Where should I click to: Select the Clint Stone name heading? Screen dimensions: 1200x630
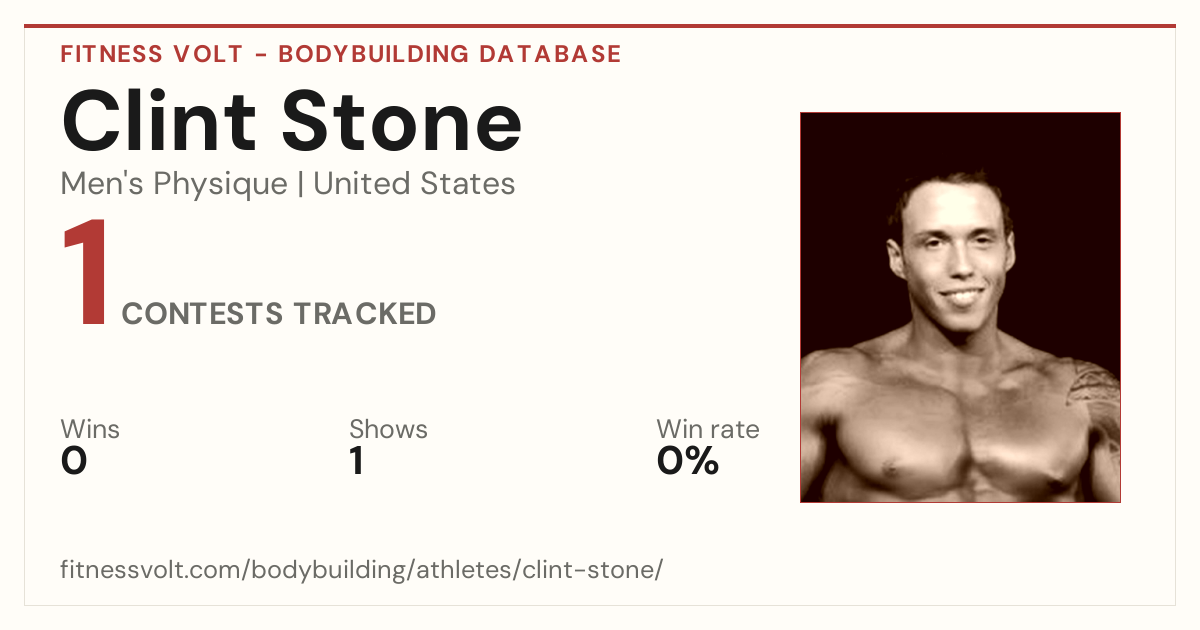(x=292, y=121)
